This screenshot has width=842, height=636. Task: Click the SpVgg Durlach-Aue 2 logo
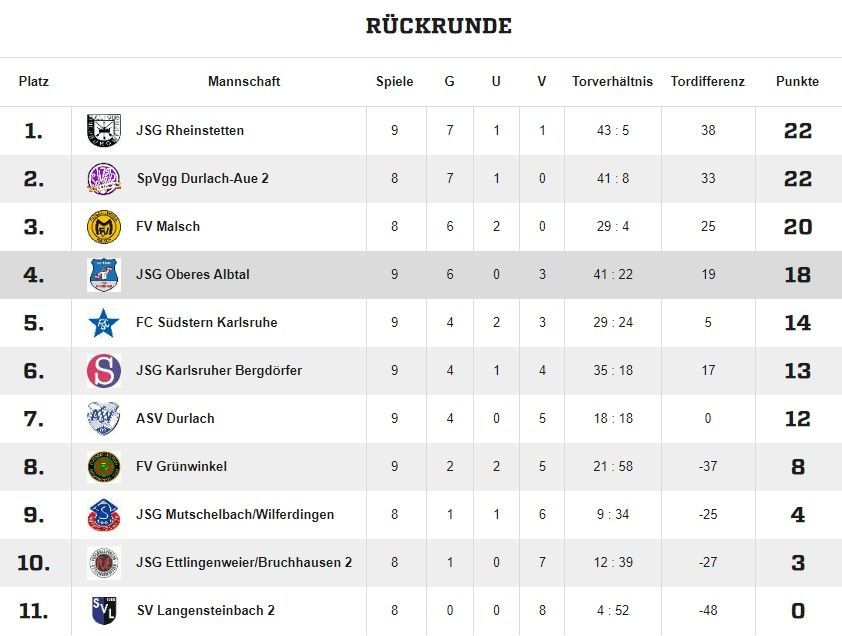[104, 178]
